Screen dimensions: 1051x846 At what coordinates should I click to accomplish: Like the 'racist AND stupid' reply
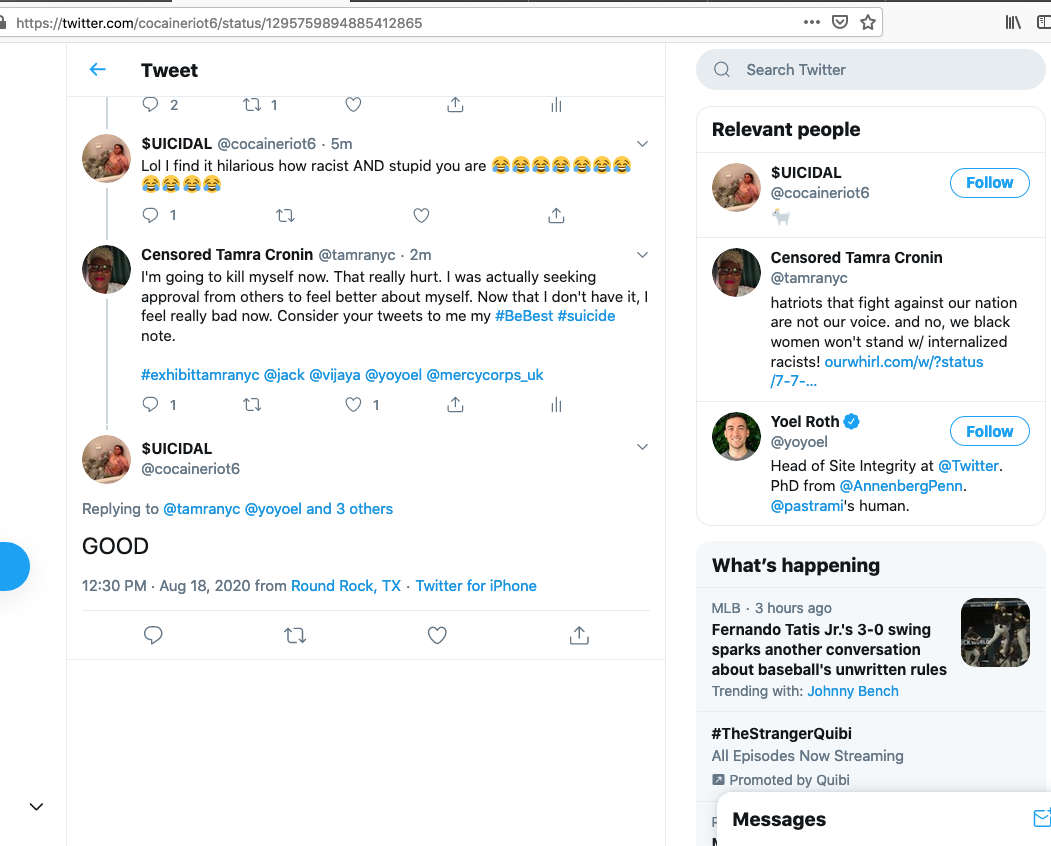coord(421,215)
